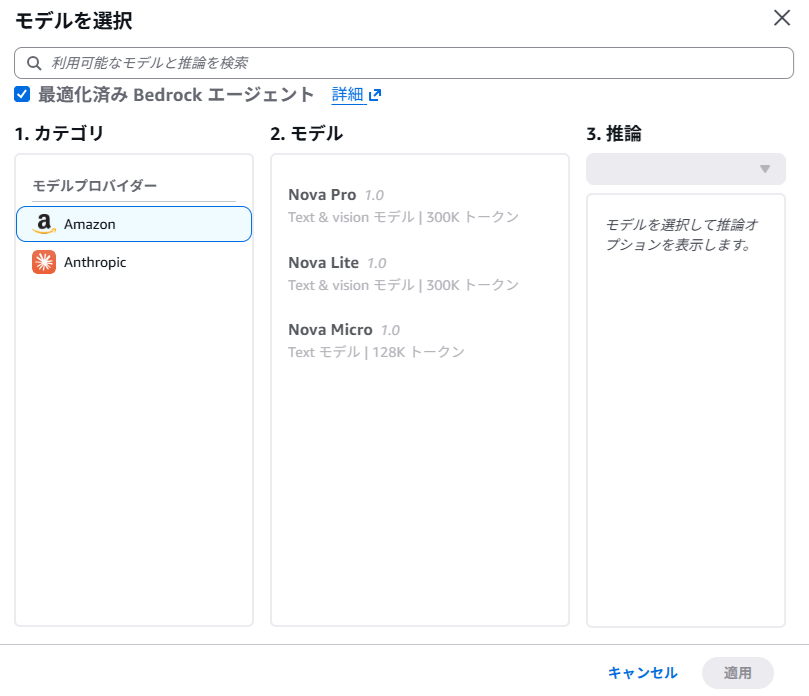The height and width of the screenshot is (696, 809).
Task: Click the external link icon beside 詳細
Action: click(375, 95)
